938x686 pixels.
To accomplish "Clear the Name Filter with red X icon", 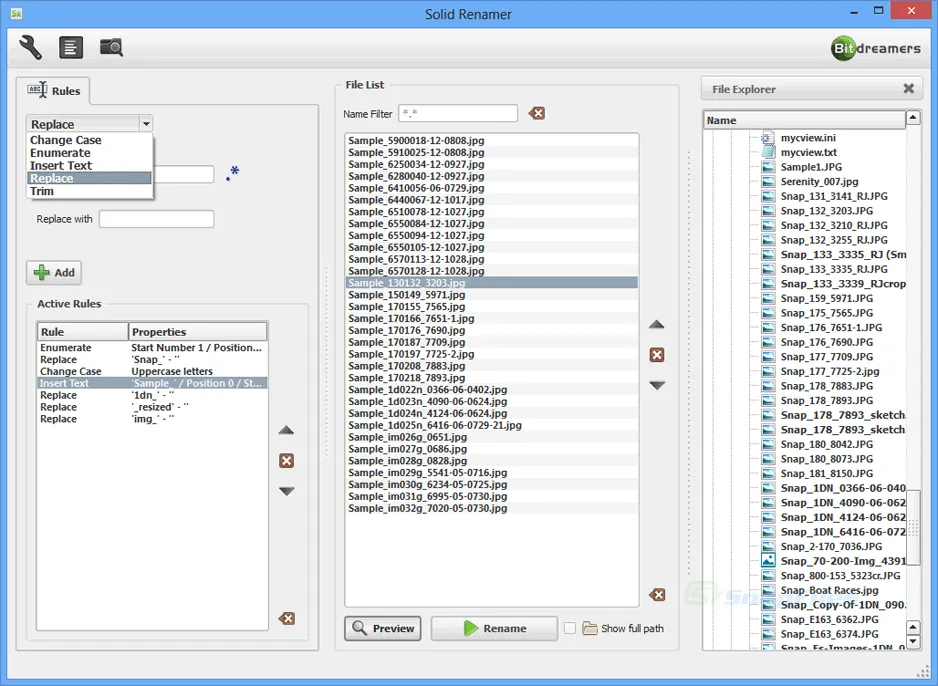I will point(537,113).
